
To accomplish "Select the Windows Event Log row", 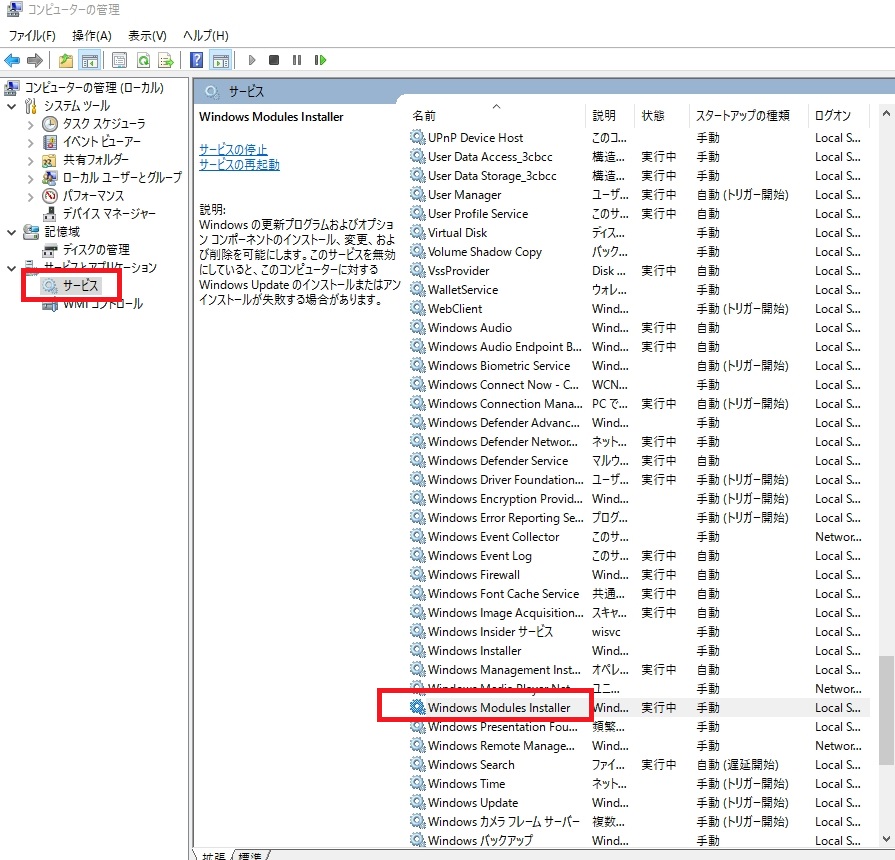I will [x=639, y=555].
